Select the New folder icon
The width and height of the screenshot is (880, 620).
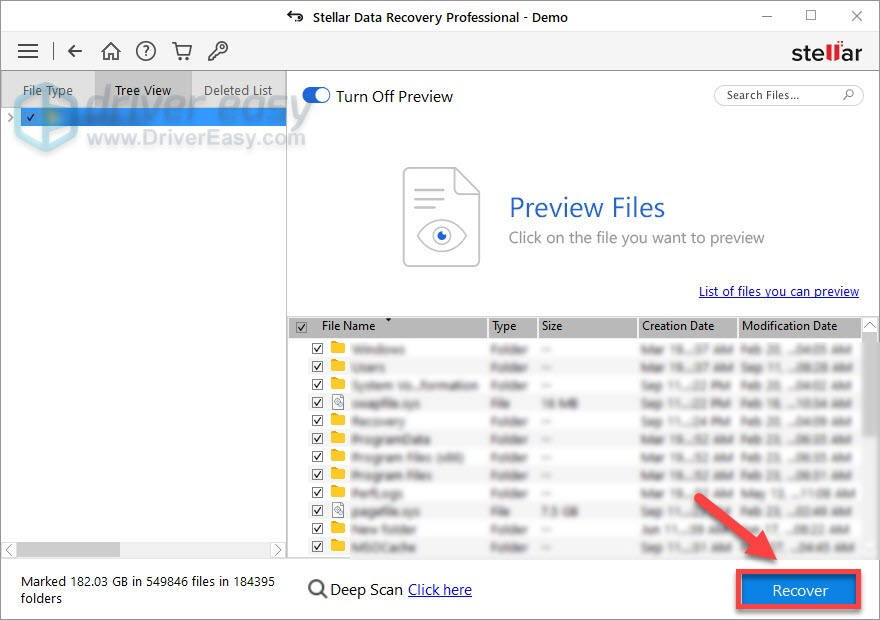click(338, 527)
